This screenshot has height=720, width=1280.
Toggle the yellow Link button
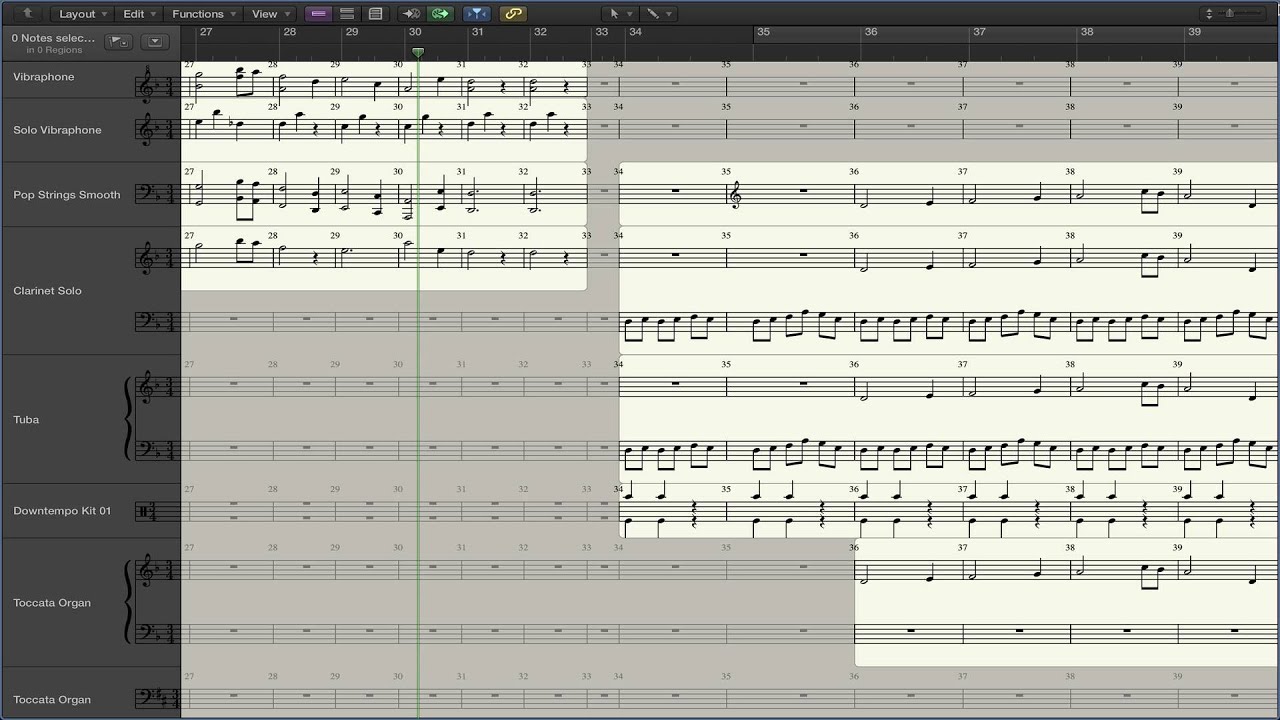(x=513, y=14)
